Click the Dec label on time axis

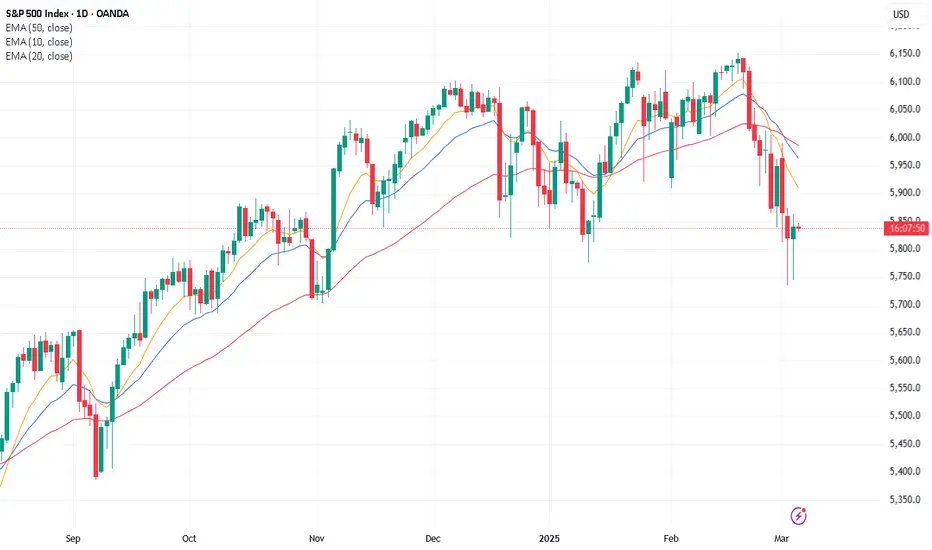[x=433, y=539]
